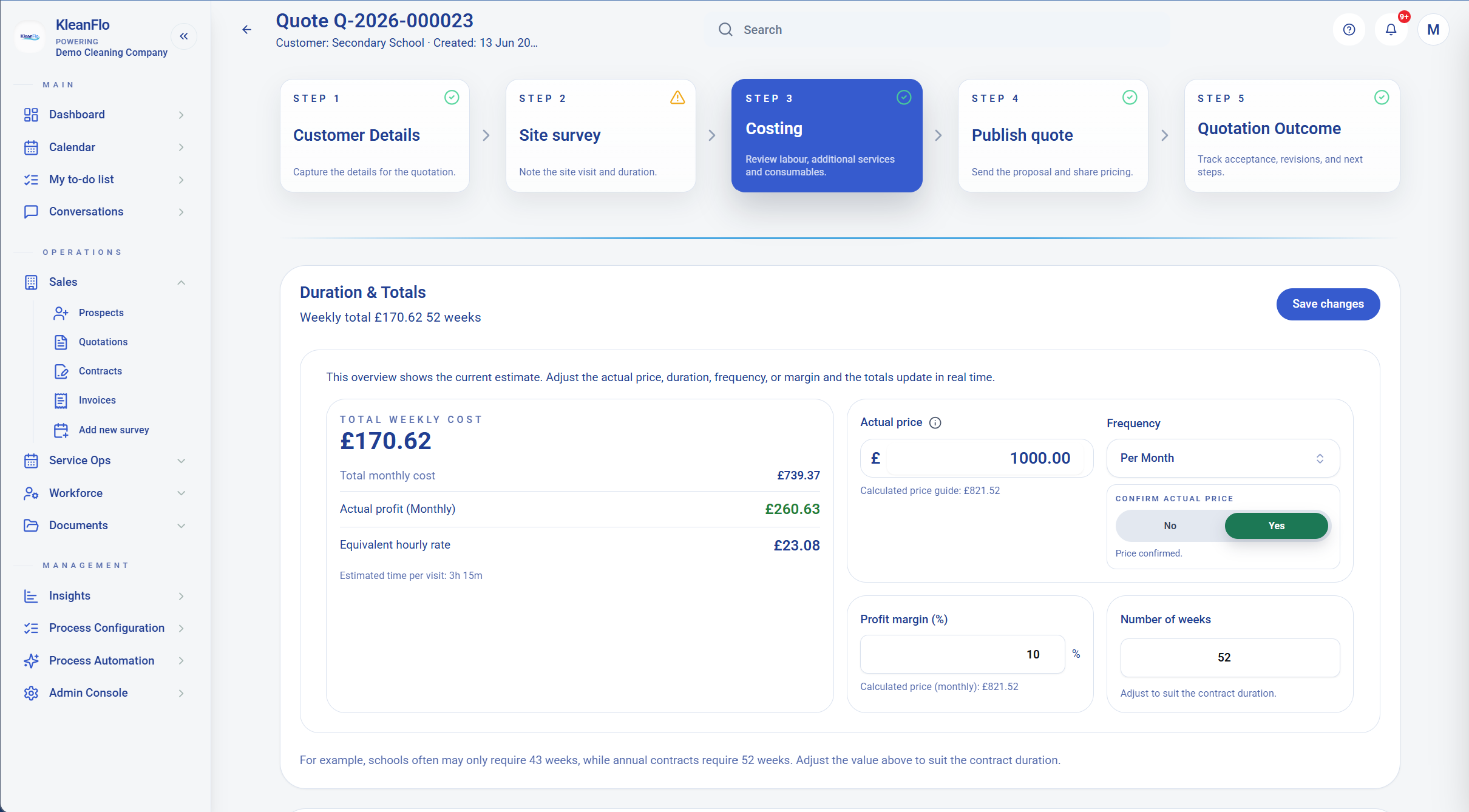Viewport: 1469px width, 812px height.
Task: Click the Sales building icon
Action: (31, 282)
